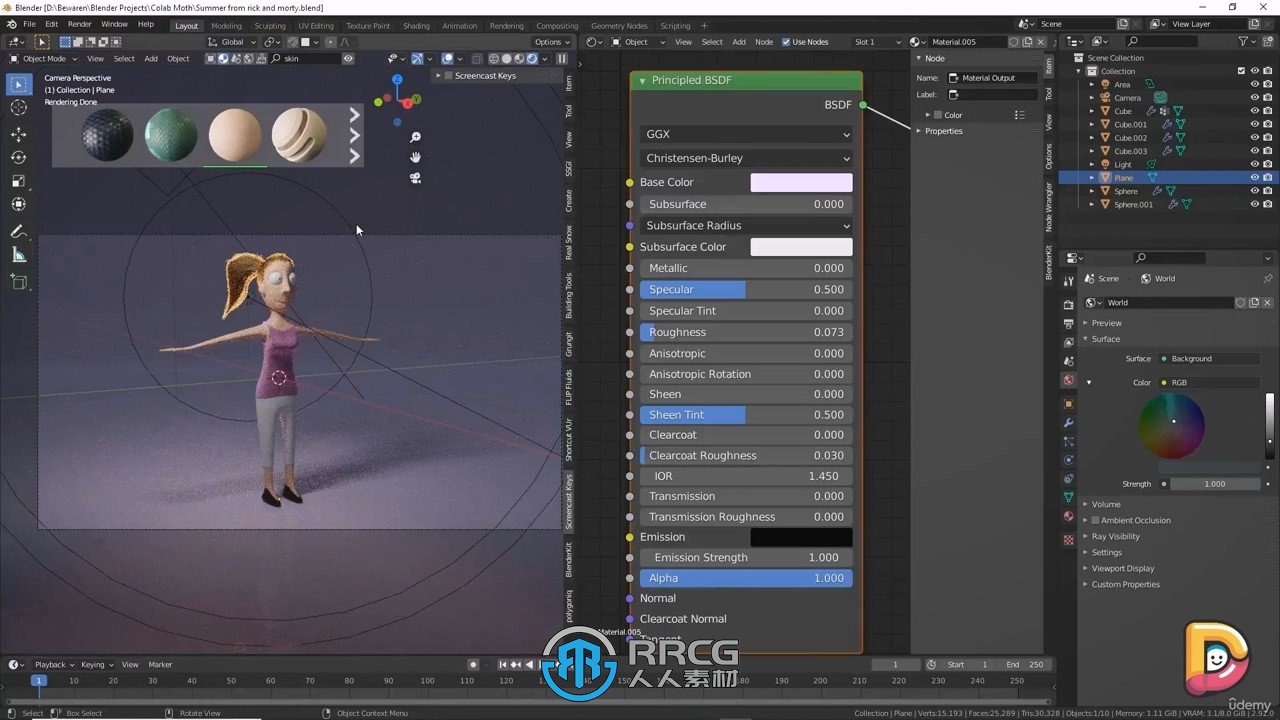Enable the Screencast Keys checkbox

click(x=448, y=76)
